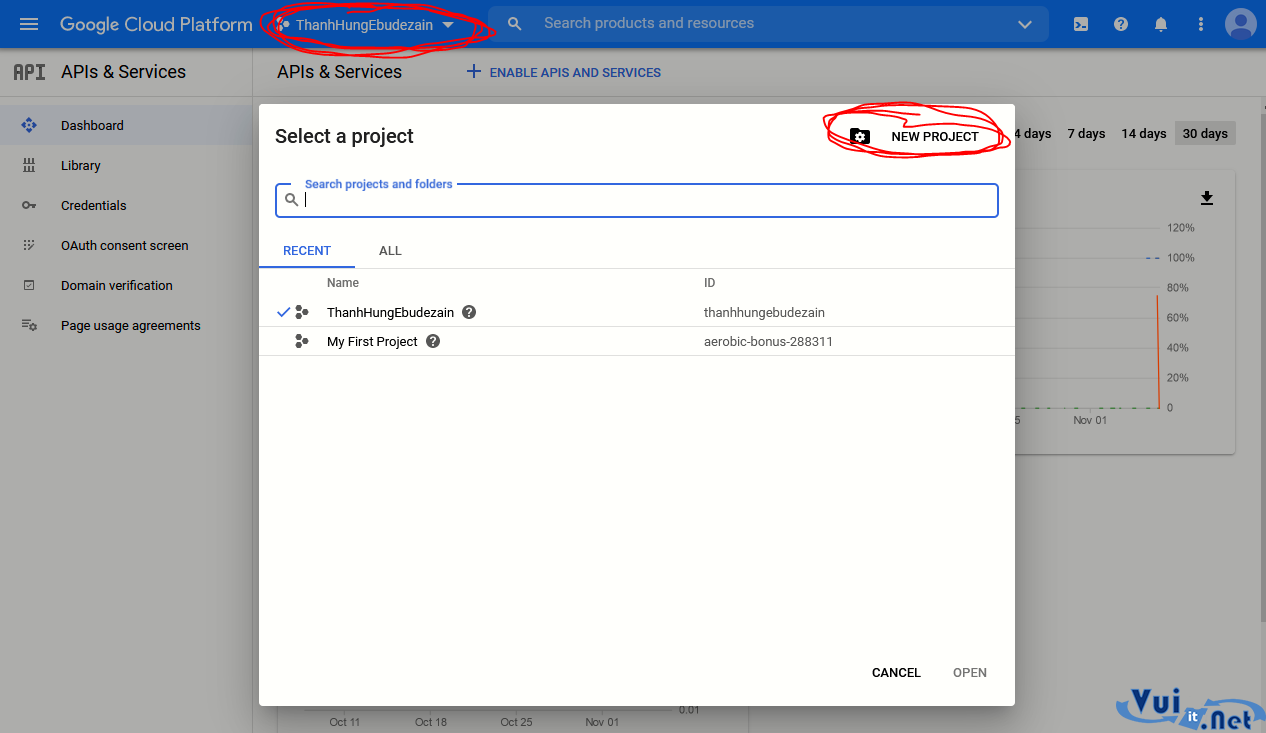Open the help question mark icon

coord(1121,24)
